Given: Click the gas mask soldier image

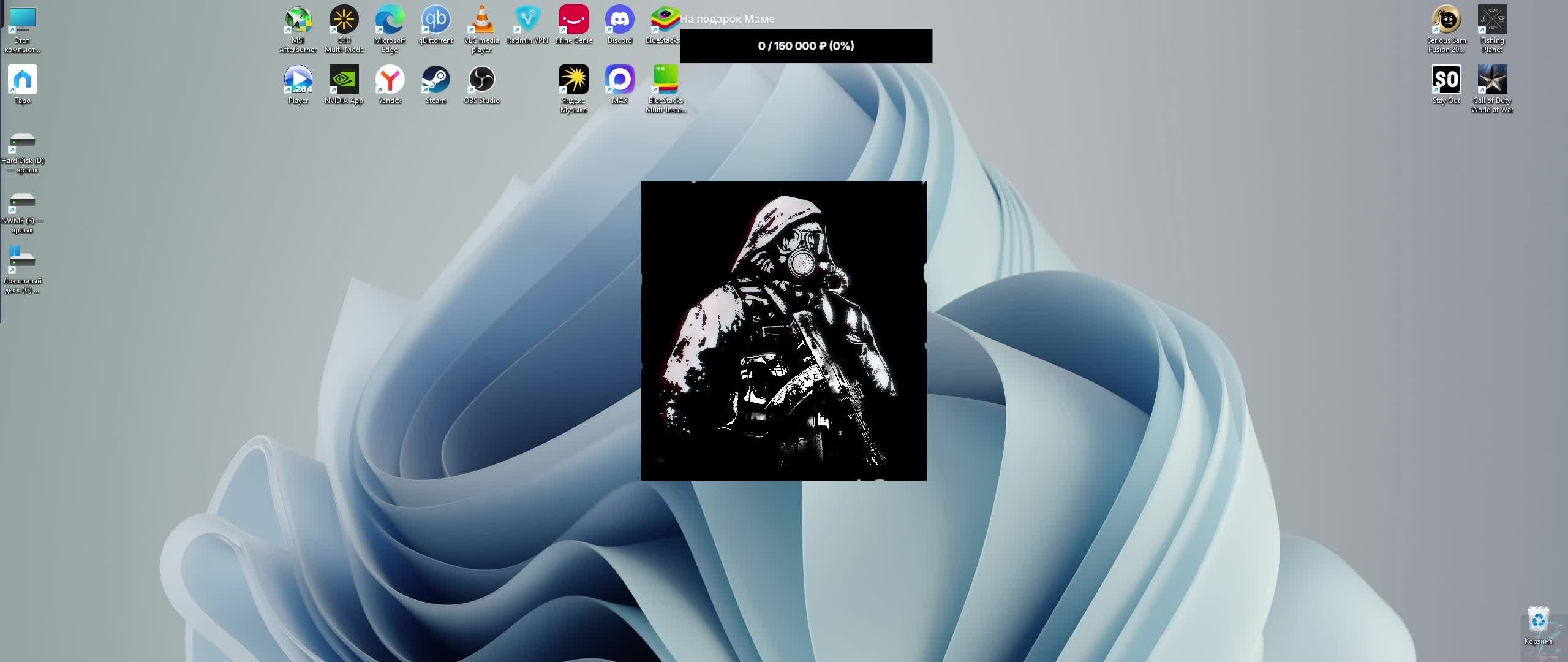Looking at the screenshot, I should click(783, 330).
